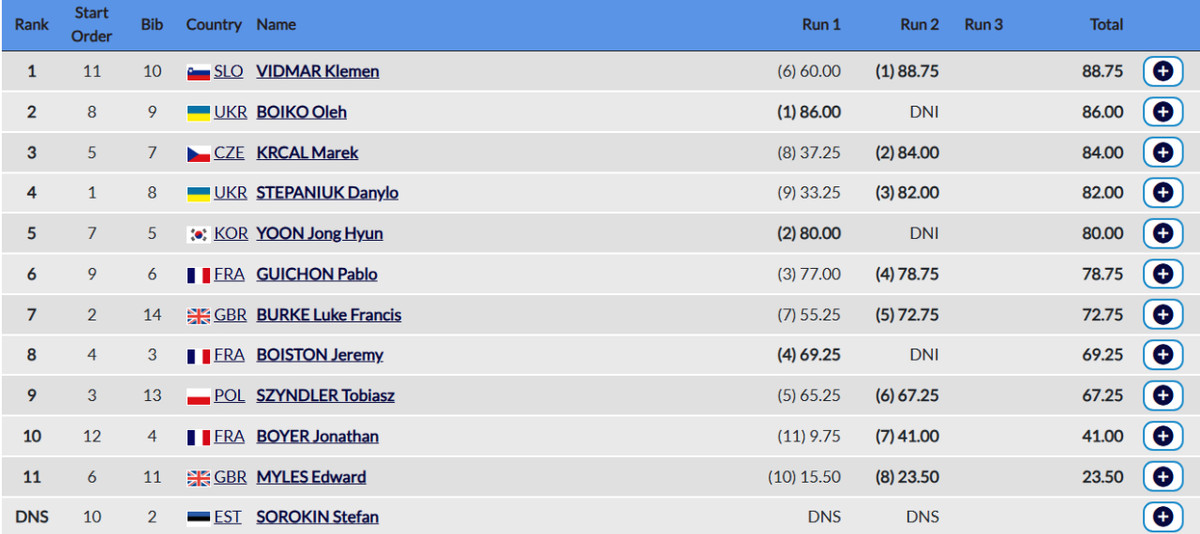Open the UKR country link for BOIKO
The width and height of the screenshot is (1200, 534).
[x=230, y=112]
